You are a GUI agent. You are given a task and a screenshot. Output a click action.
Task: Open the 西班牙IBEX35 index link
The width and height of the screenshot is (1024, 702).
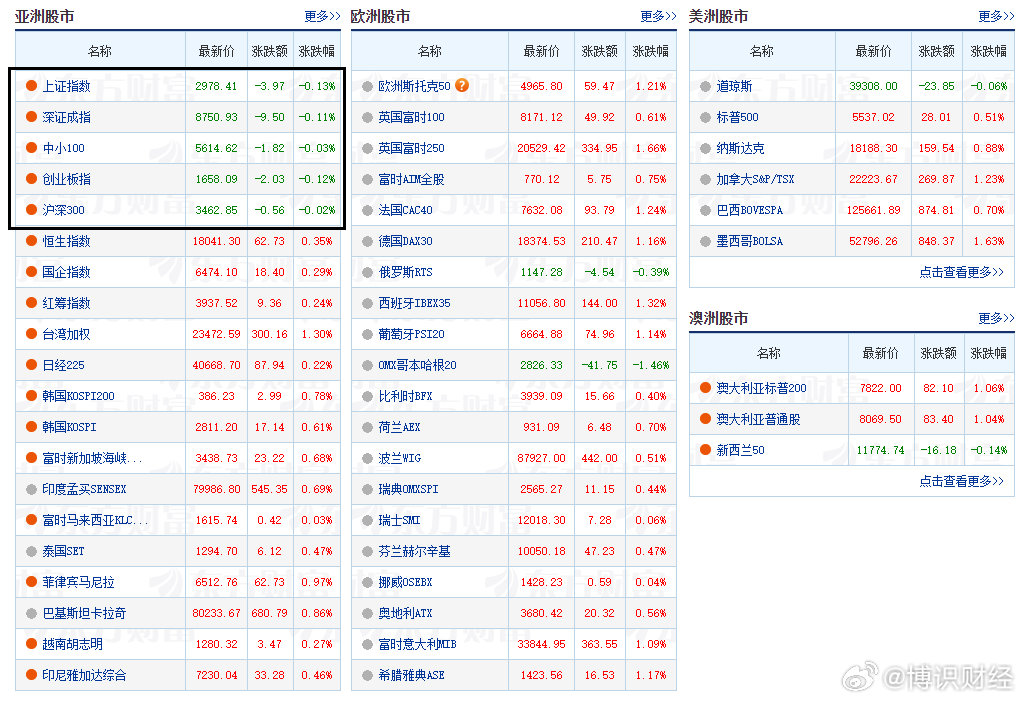[415, 303]
